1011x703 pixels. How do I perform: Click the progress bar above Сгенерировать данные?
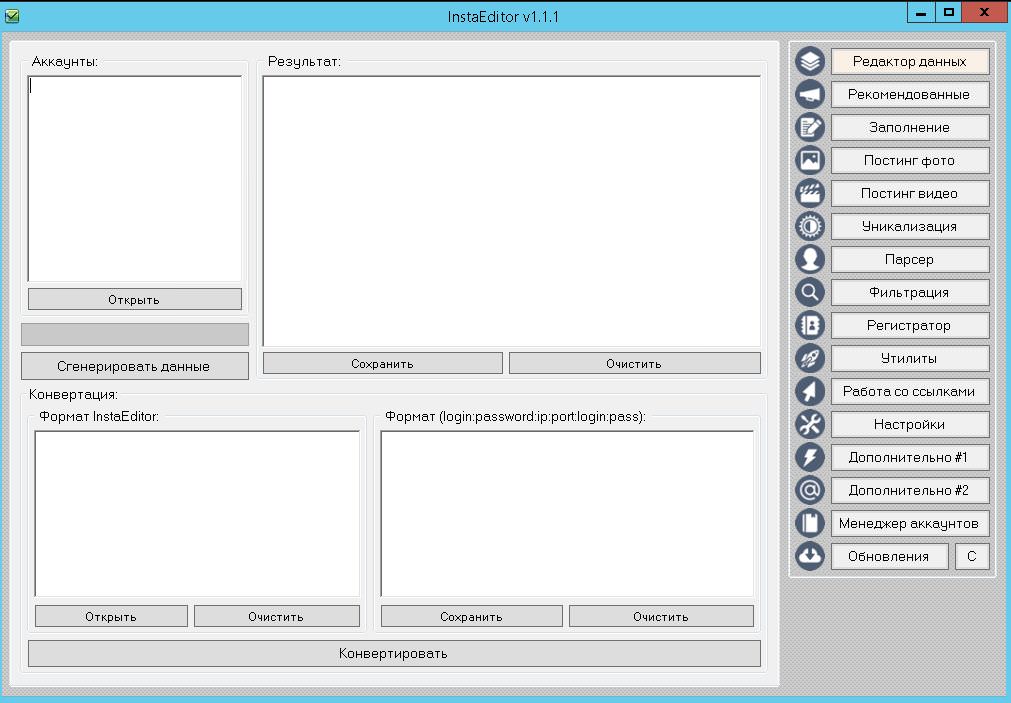pyautogui.click(x=134, y=334)
